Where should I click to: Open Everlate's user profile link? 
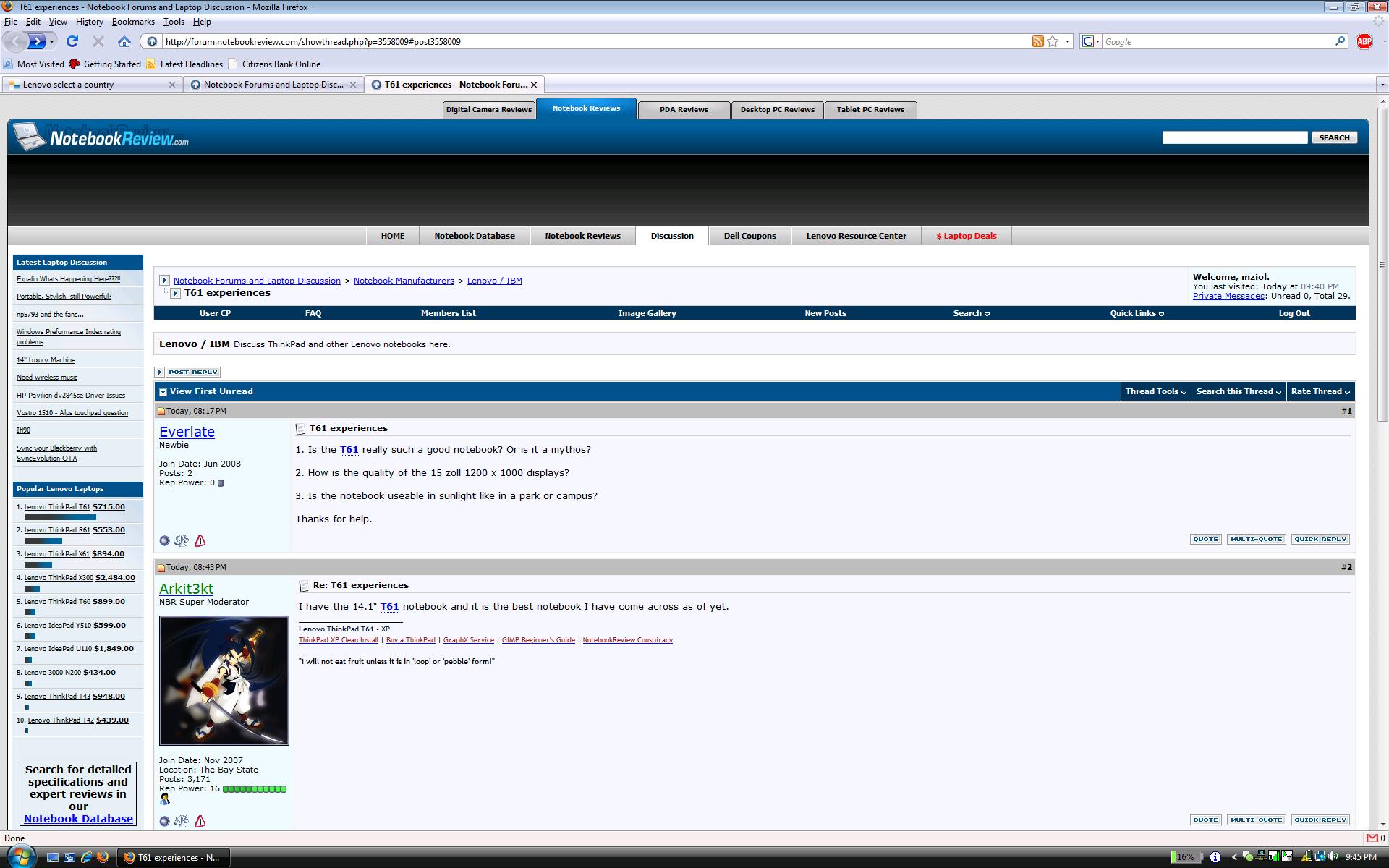click(x=187, y=432)
